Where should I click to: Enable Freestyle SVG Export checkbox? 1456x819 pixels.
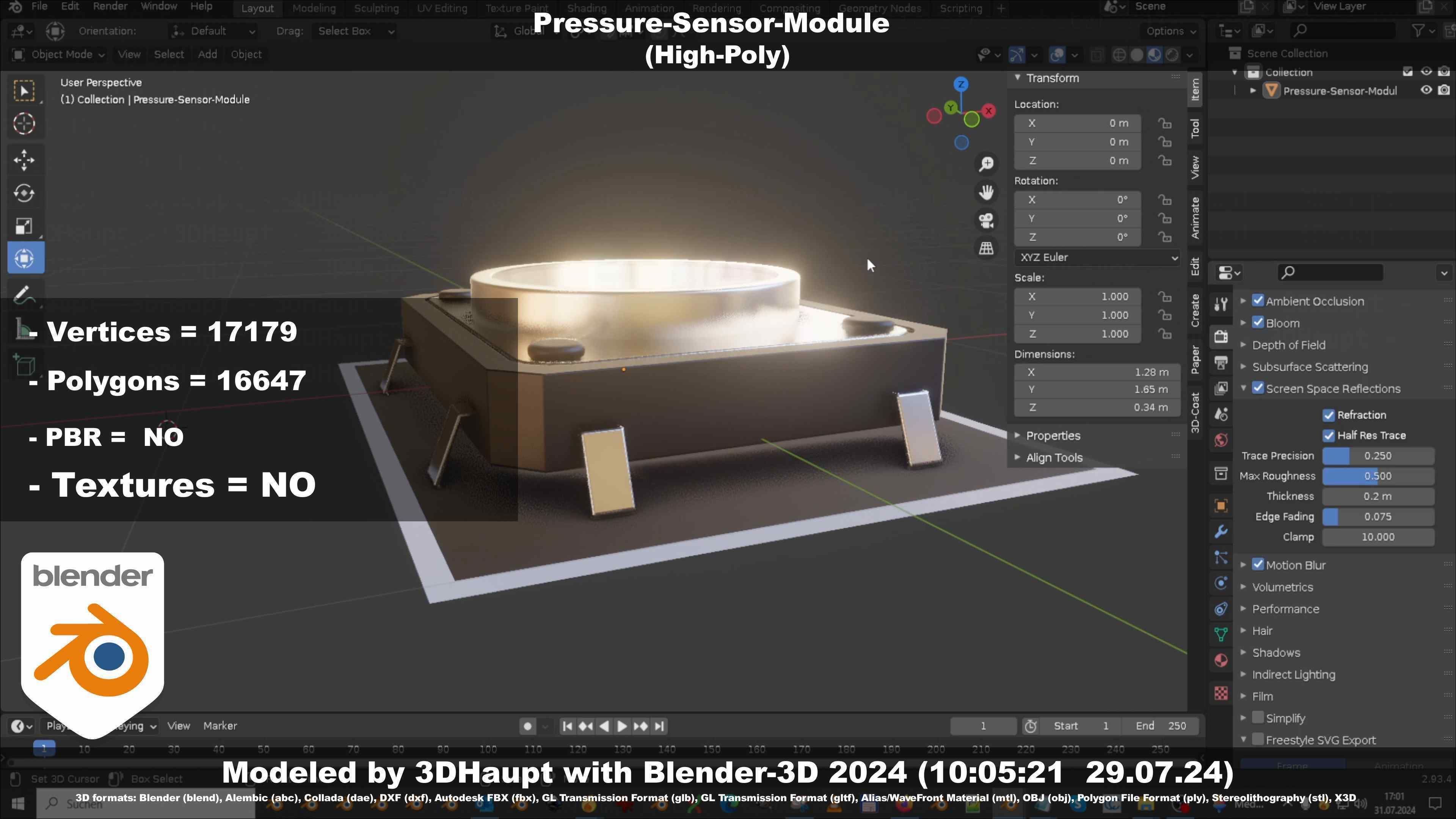1258,740
